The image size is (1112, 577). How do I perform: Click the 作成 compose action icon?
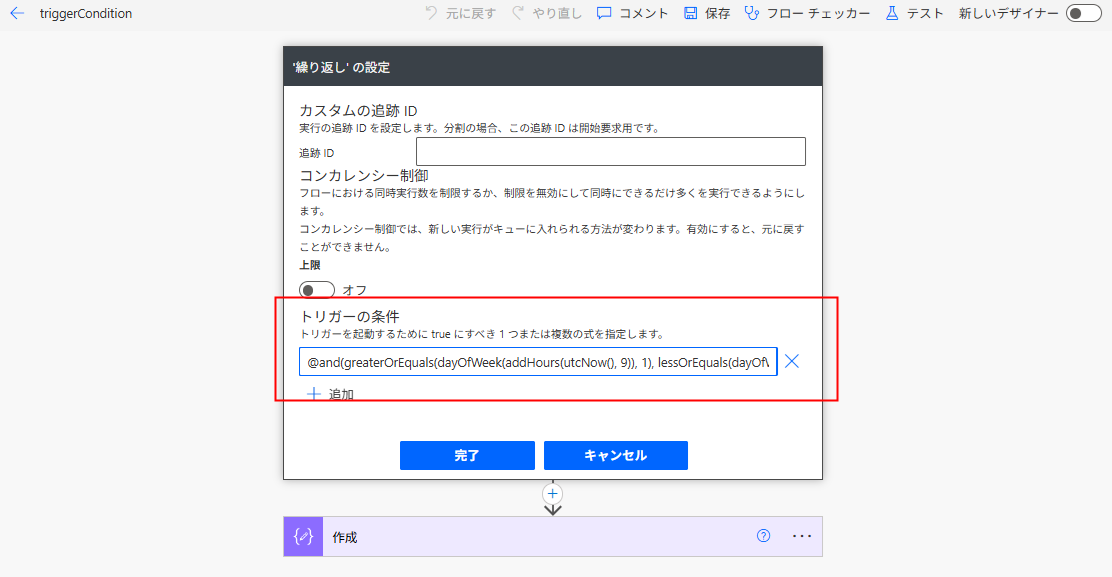(303, 537)
